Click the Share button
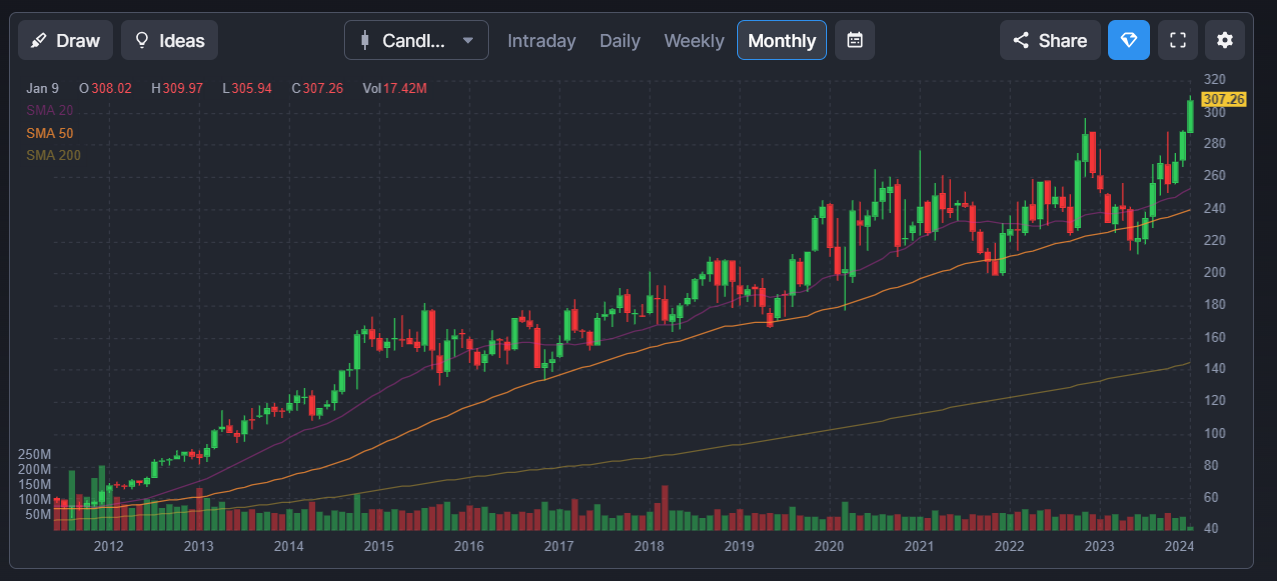 click(x=1050, y=40)
